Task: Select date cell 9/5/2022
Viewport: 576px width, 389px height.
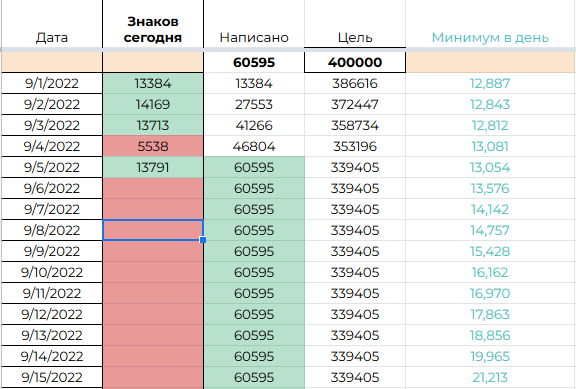Action: [52, 167]
